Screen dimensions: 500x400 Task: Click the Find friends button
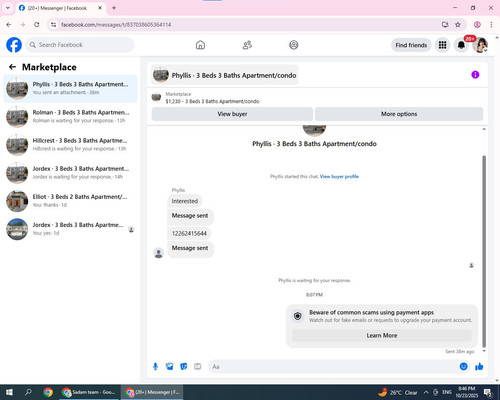pyautogui.click(x=411, y=45)
